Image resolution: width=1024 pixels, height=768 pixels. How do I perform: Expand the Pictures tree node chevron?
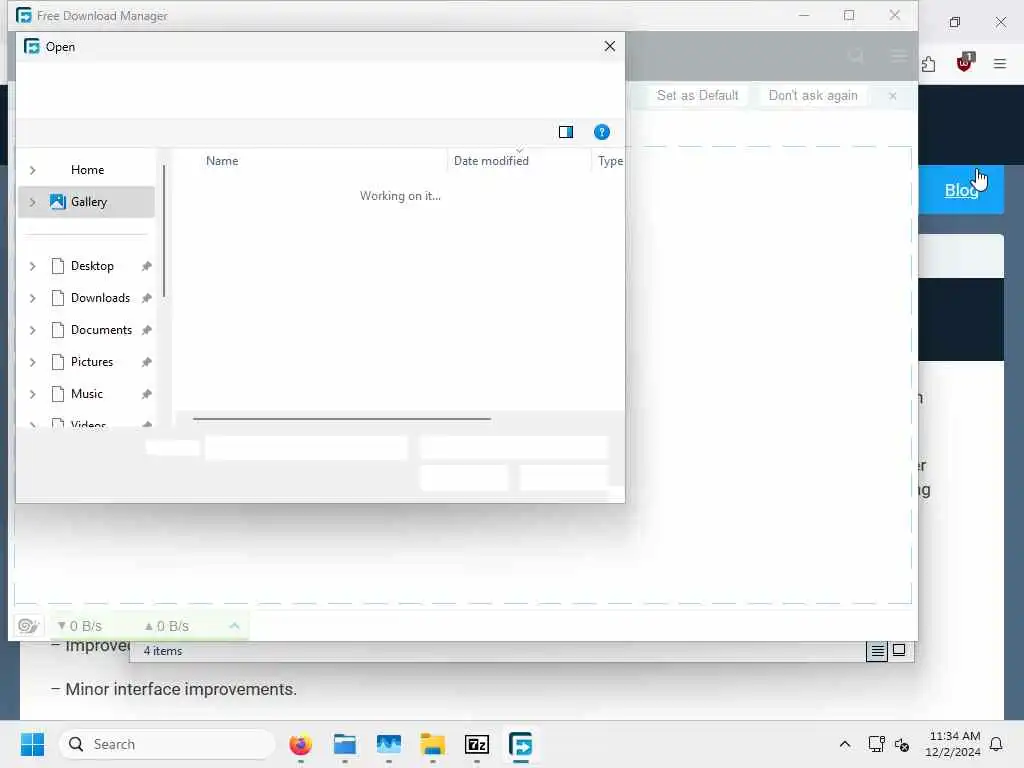pyautogui.click(x=33, y=362)
